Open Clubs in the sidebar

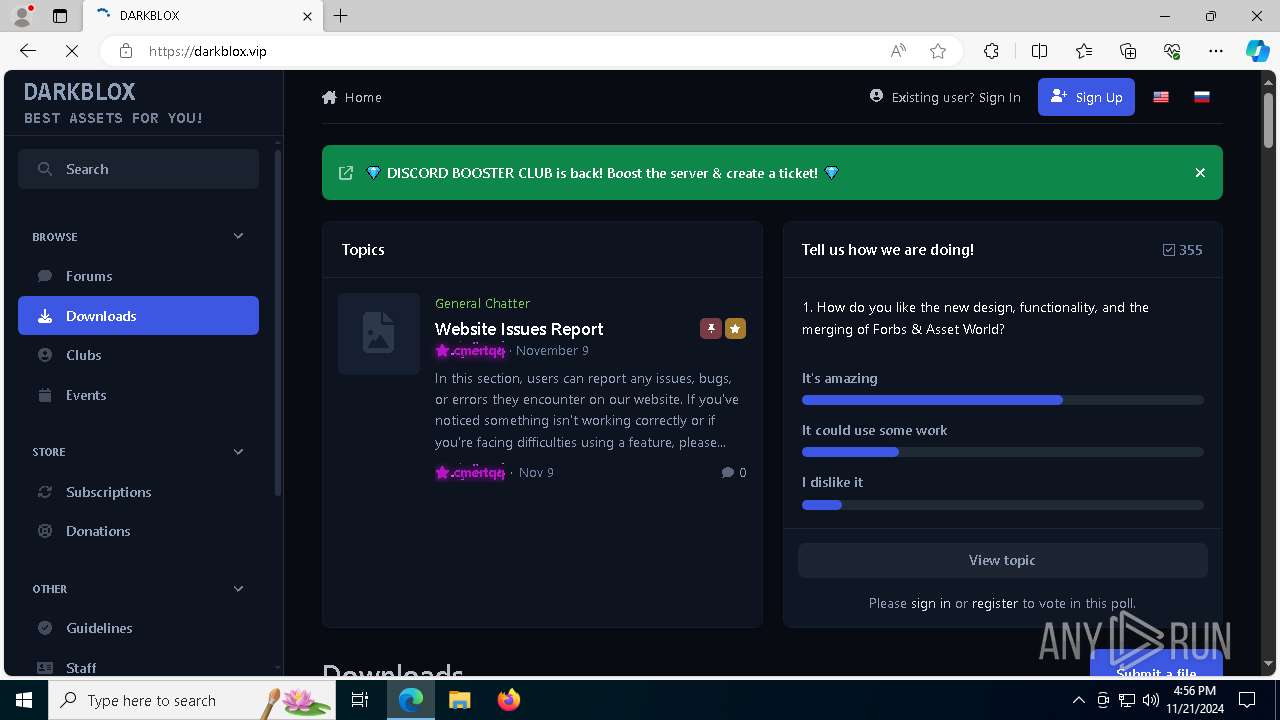tap(138, 355)
